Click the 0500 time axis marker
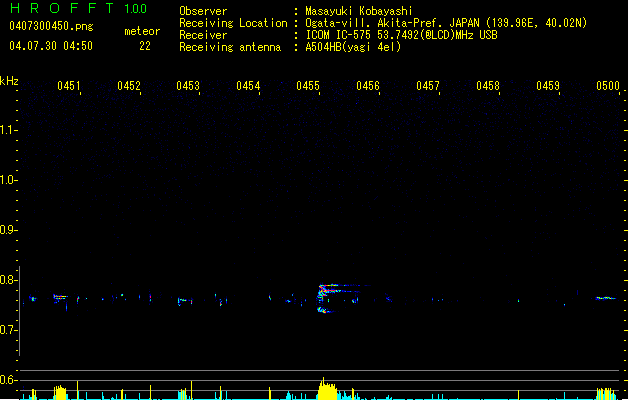Image resolution: width=629 pixels, height=400 pixels. pos(608,86)
